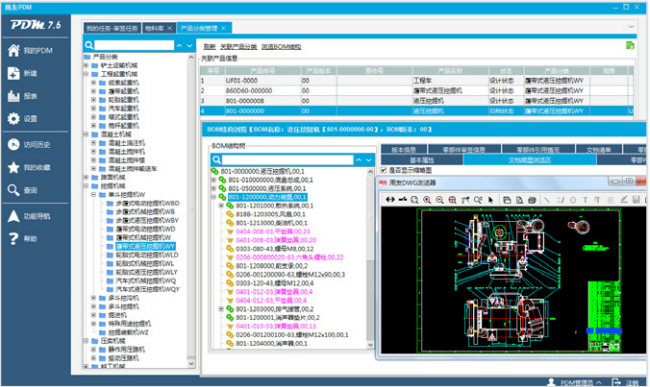Expand the 铲土运输机械 tree node

(86, 65)
